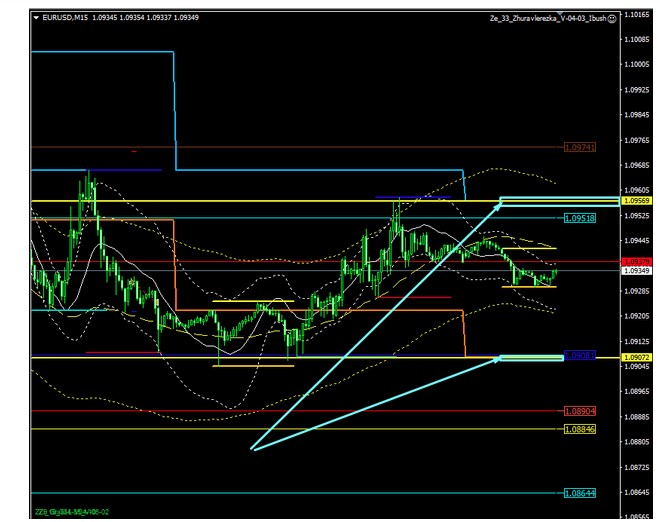660x522 pixels.
Task: Click the yellow 1.09569 price tag
Action: 636,201
